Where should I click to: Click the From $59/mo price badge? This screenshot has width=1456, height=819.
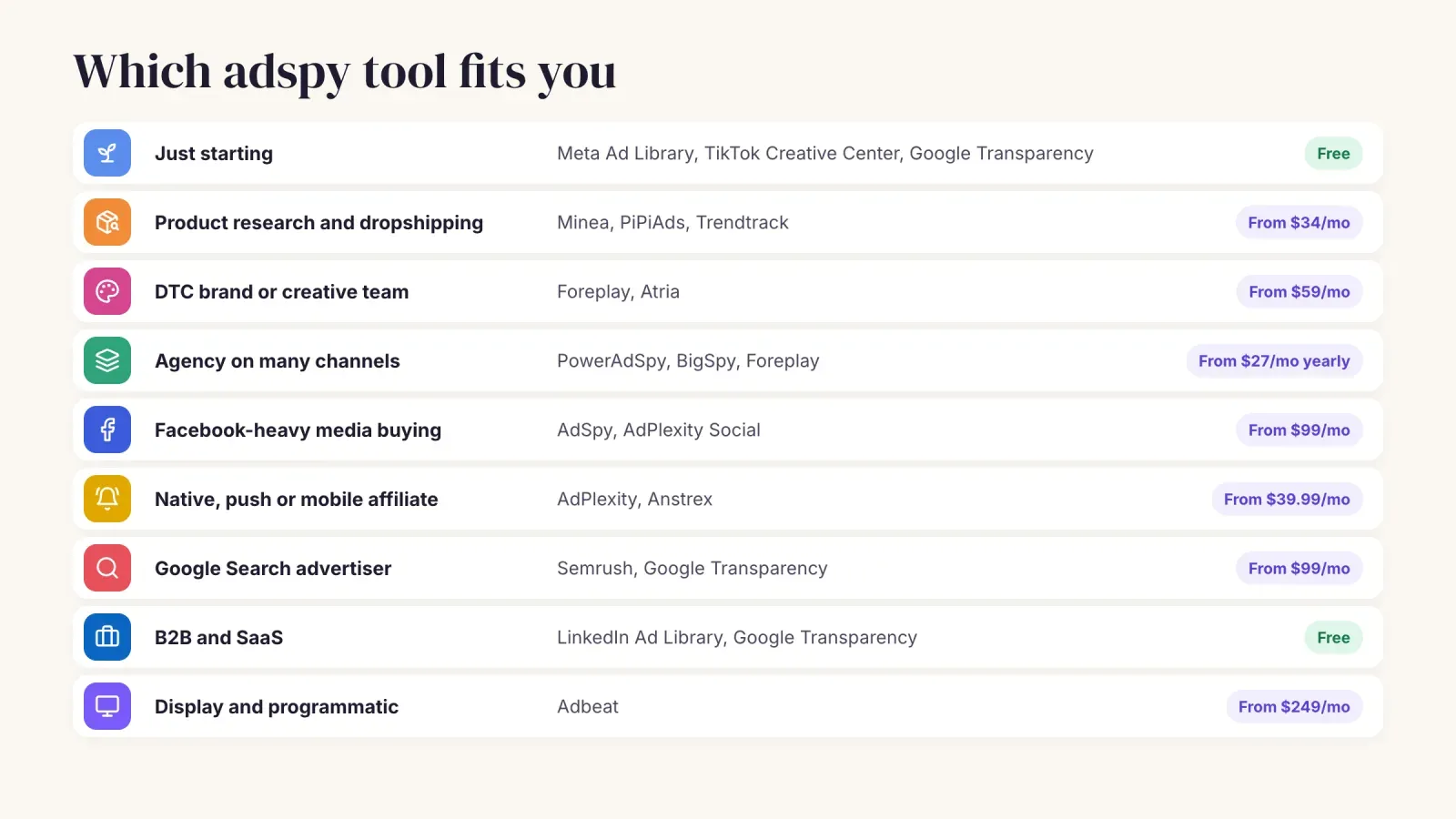point(1299,292)
